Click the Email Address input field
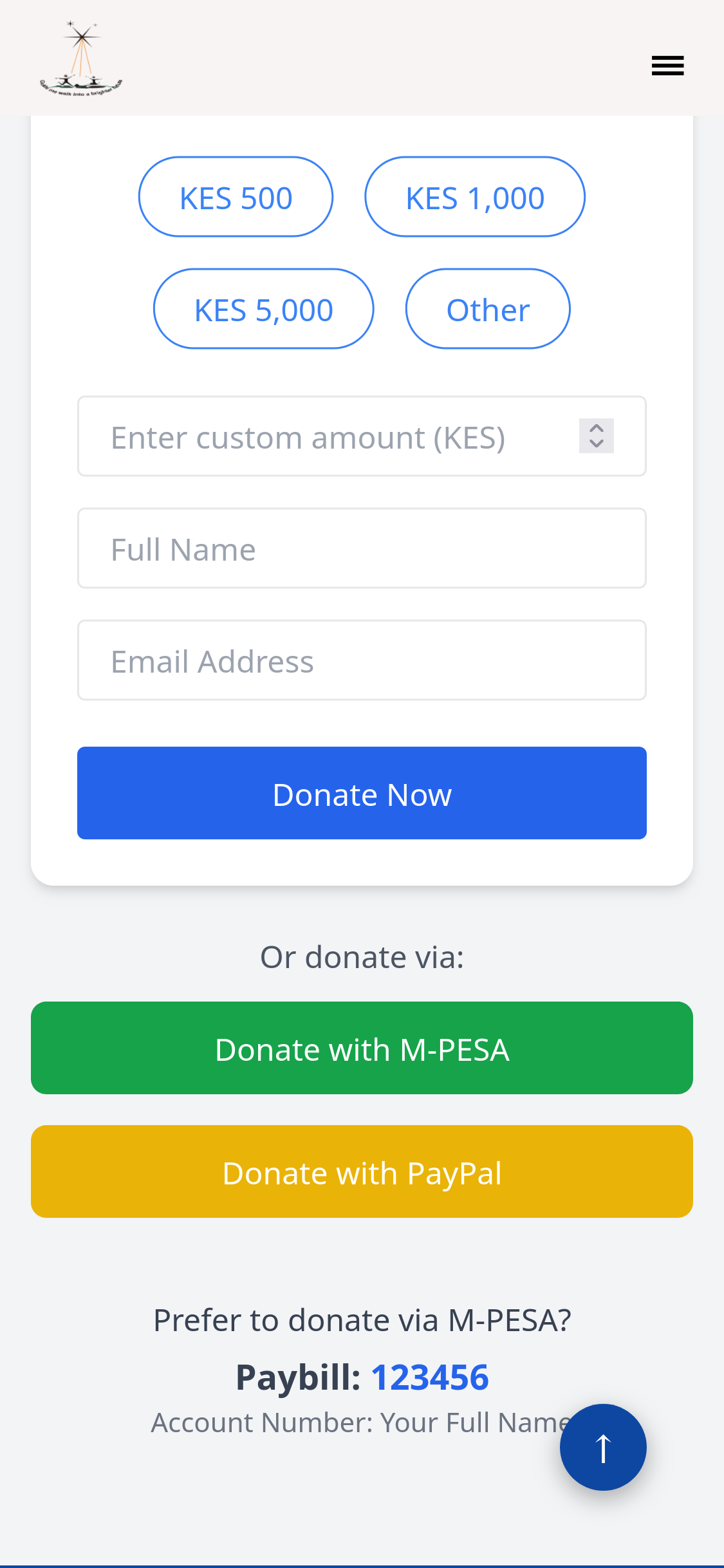 [x=362, y=660]
